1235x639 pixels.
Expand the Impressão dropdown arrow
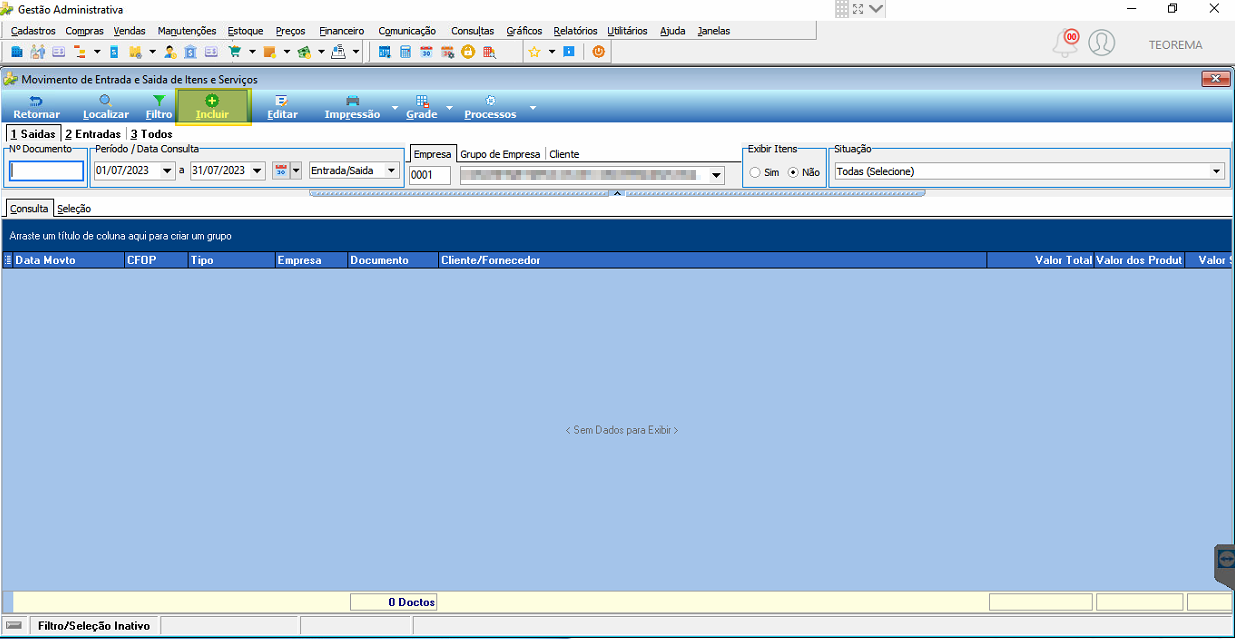click(x=394, y=107)
